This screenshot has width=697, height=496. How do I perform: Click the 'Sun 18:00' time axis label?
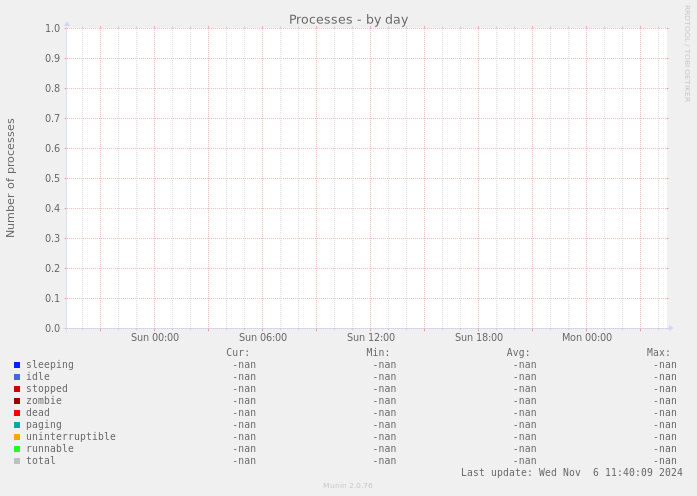[x=479, y=337]
